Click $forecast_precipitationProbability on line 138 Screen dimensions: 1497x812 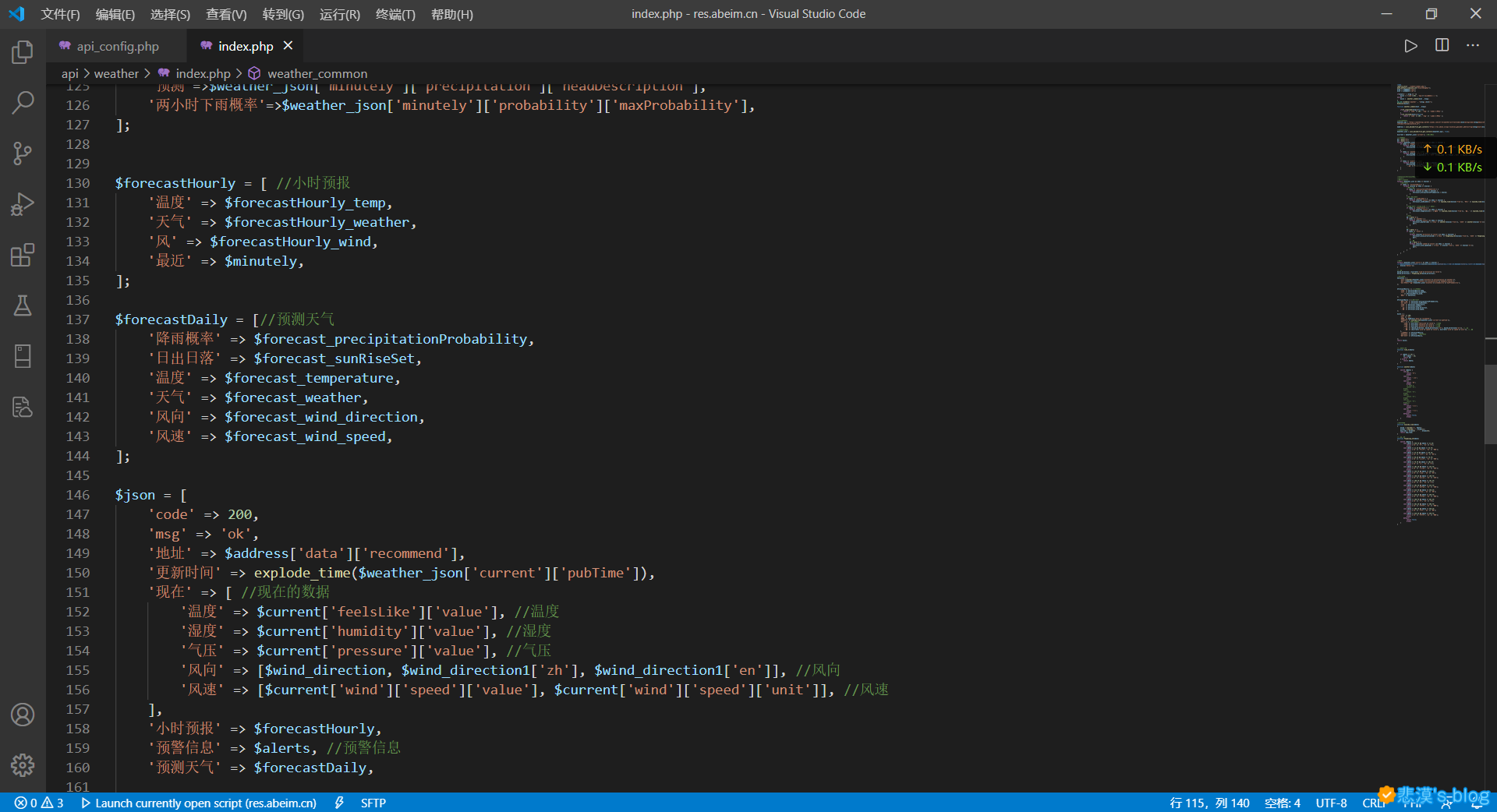(391, 339)
